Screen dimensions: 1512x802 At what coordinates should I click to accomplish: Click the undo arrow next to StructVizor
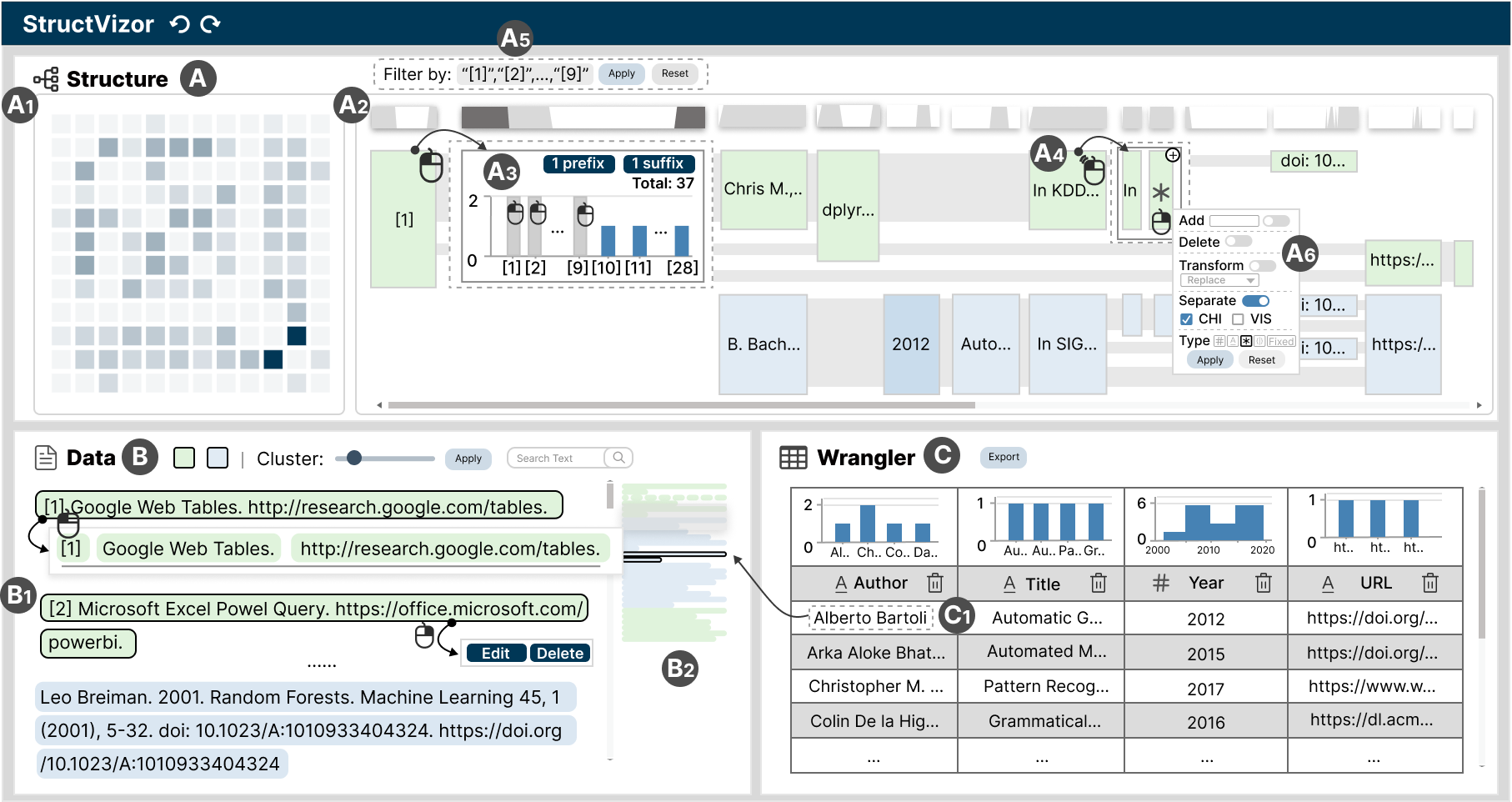pos(179,24)
